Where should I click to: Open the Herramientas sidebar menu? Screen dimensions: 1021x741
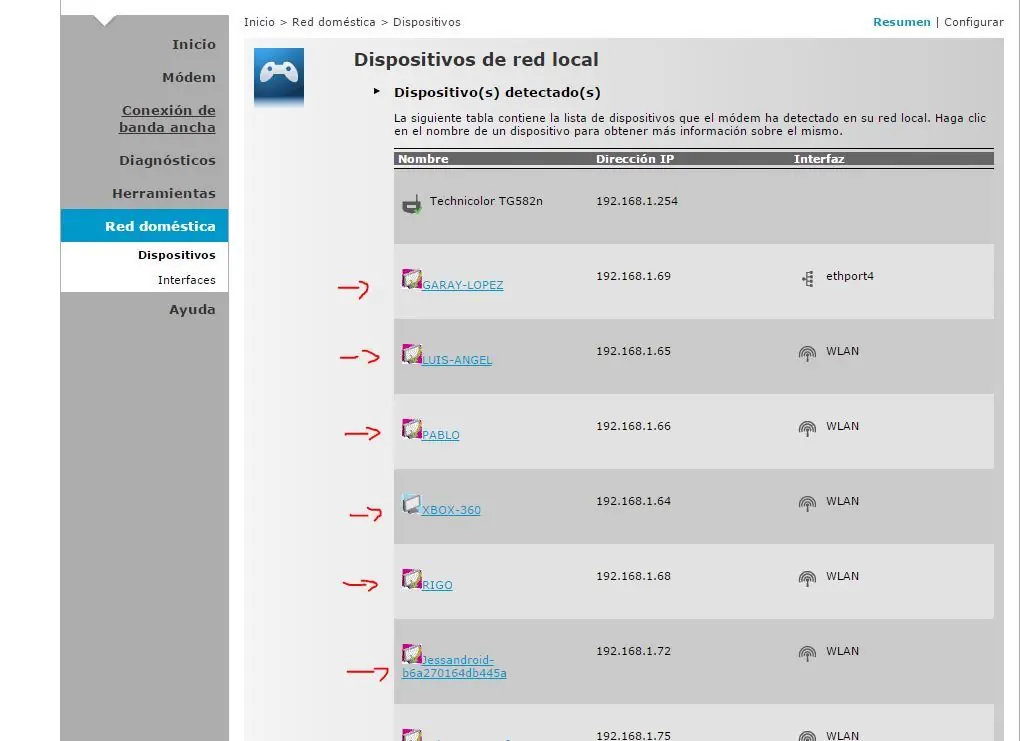point(163,193)
